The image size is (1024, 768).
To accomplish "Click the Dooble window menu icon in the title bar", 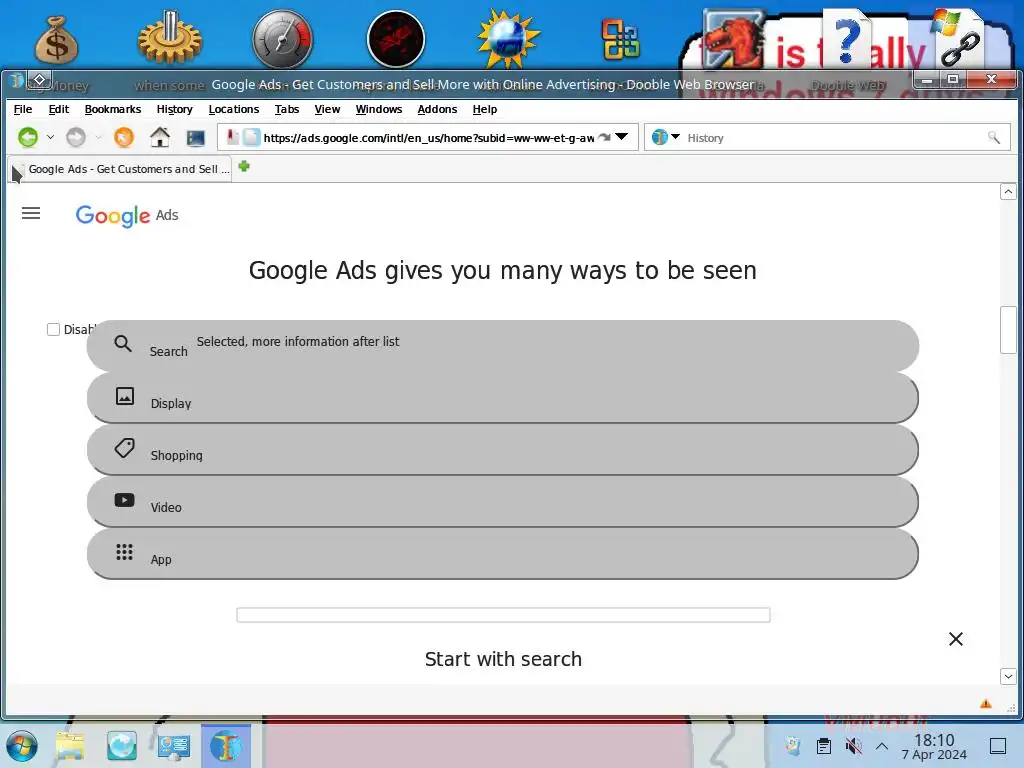I will 39,80.
